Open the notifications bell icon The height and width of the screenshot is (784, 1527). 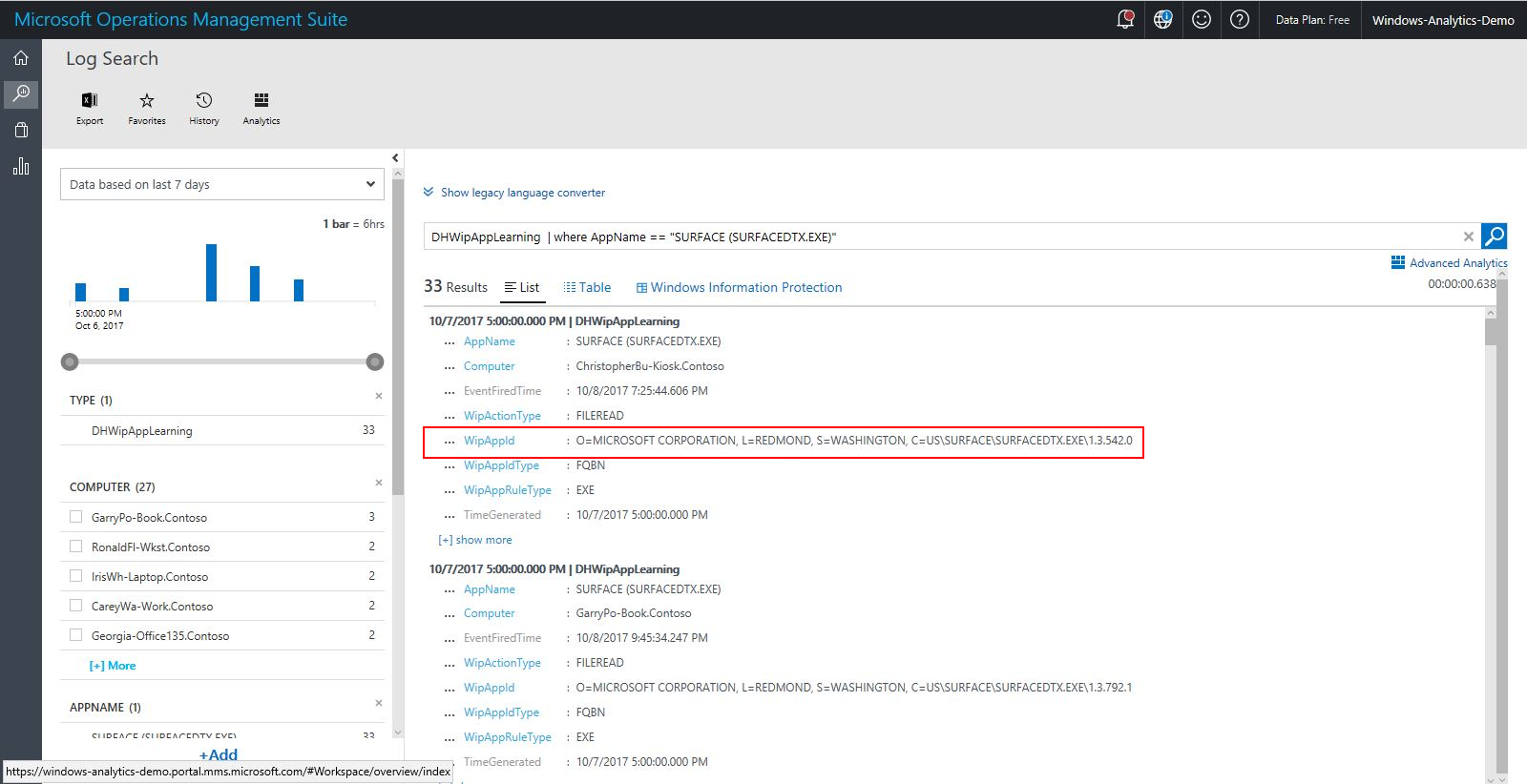1125,20
